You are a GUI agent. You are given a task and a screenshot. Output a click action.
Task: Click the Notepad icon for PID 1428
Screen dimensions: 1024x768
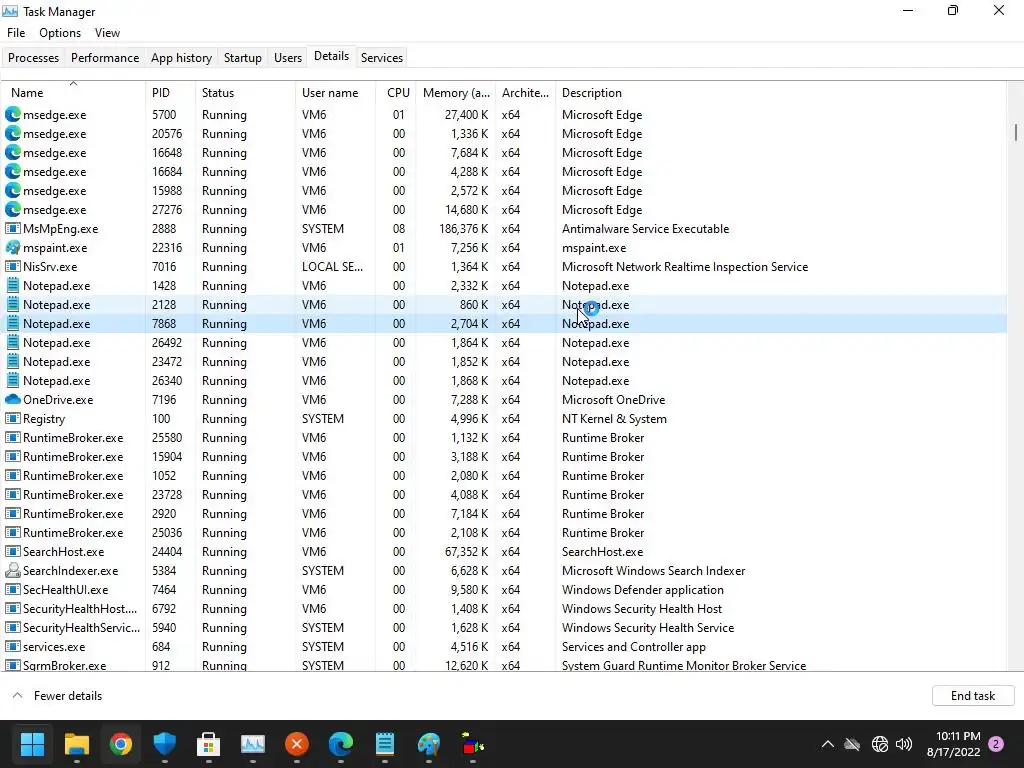point(12,285)
